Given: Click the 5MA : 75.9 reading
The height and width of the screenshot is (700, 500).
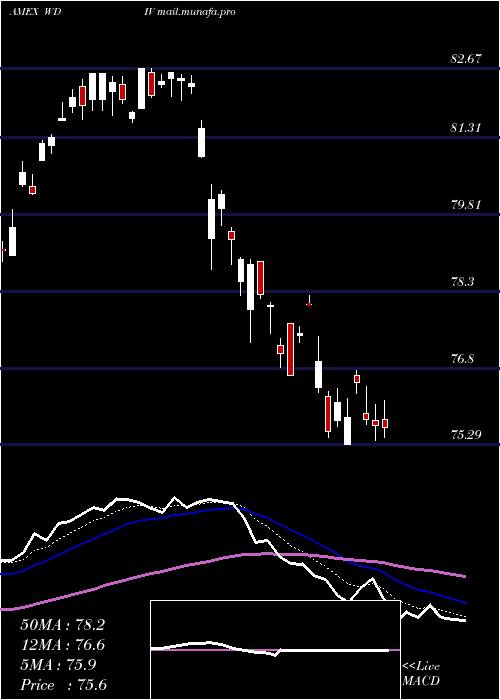Looking at the screenshot, I should click(58, 665).
